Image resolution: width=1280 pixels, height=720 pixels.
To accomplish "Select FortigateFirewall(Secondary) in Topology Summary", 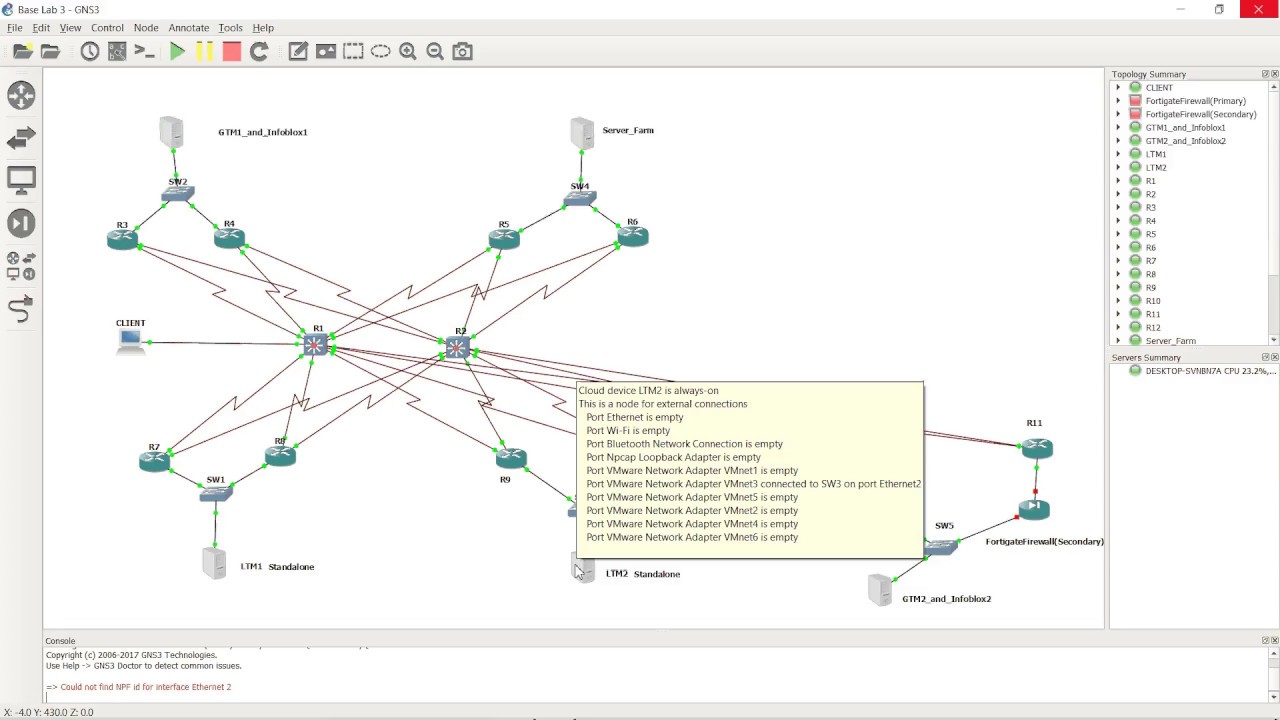I will (1200, 114).
